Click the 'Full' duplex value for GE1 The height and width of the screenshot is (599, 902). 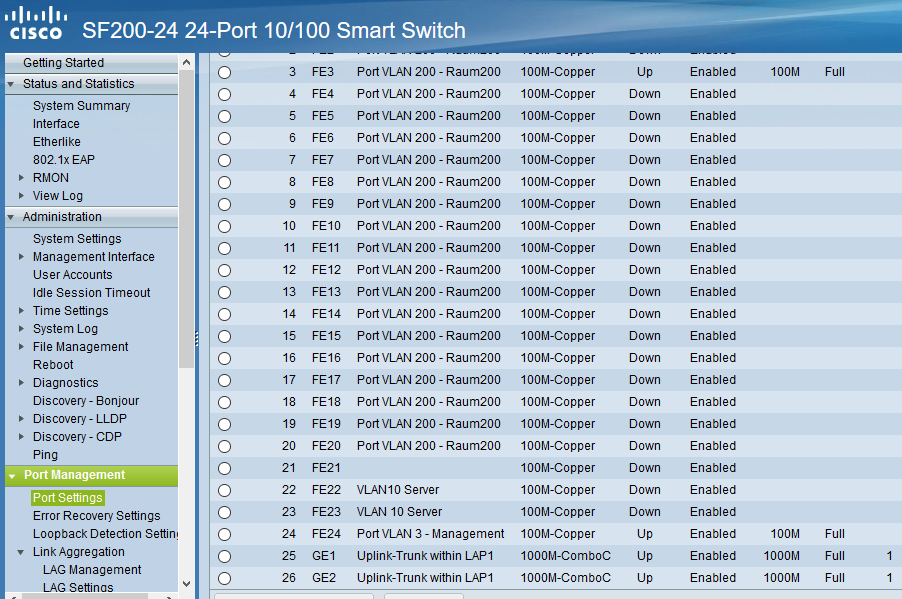pos(834,556)
